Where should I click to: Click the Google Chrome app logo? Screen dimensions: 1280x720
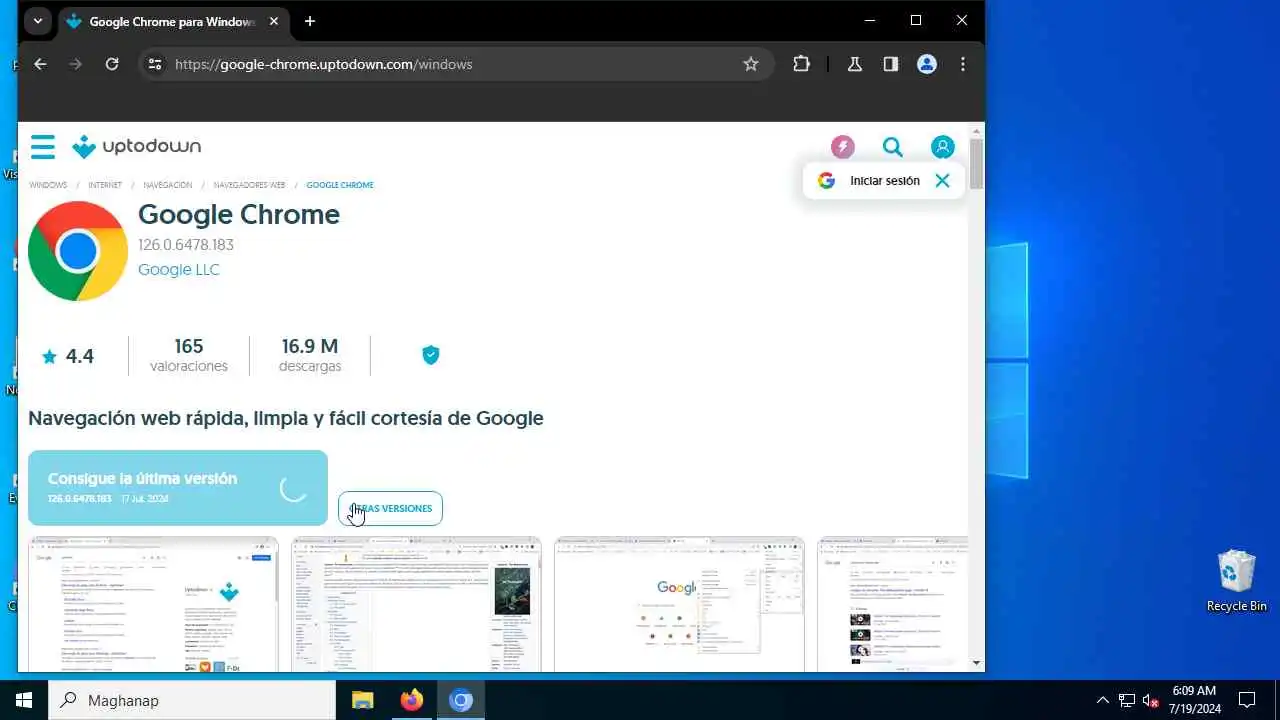tap(78, 251)
